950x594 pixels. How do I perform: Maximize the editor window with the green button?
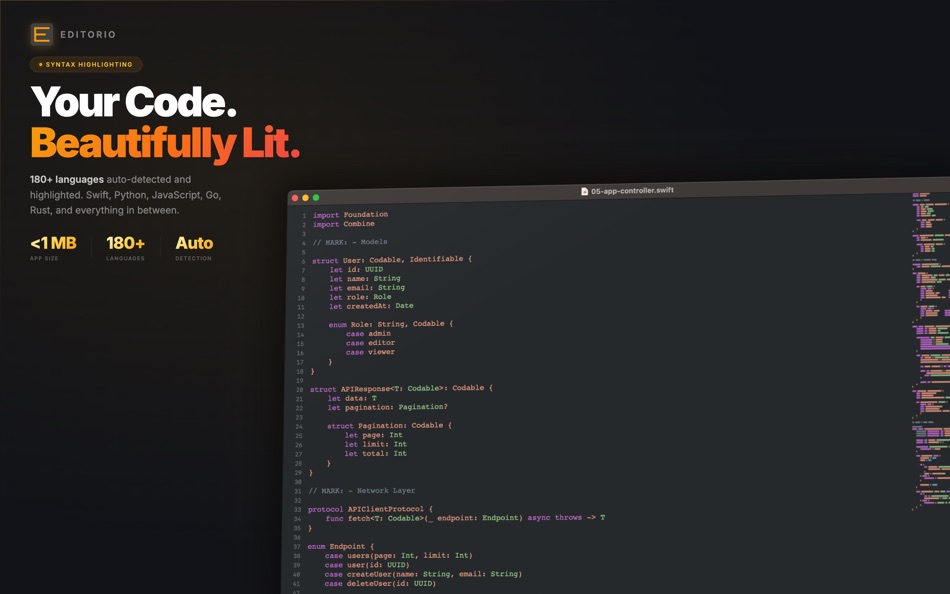316,198
